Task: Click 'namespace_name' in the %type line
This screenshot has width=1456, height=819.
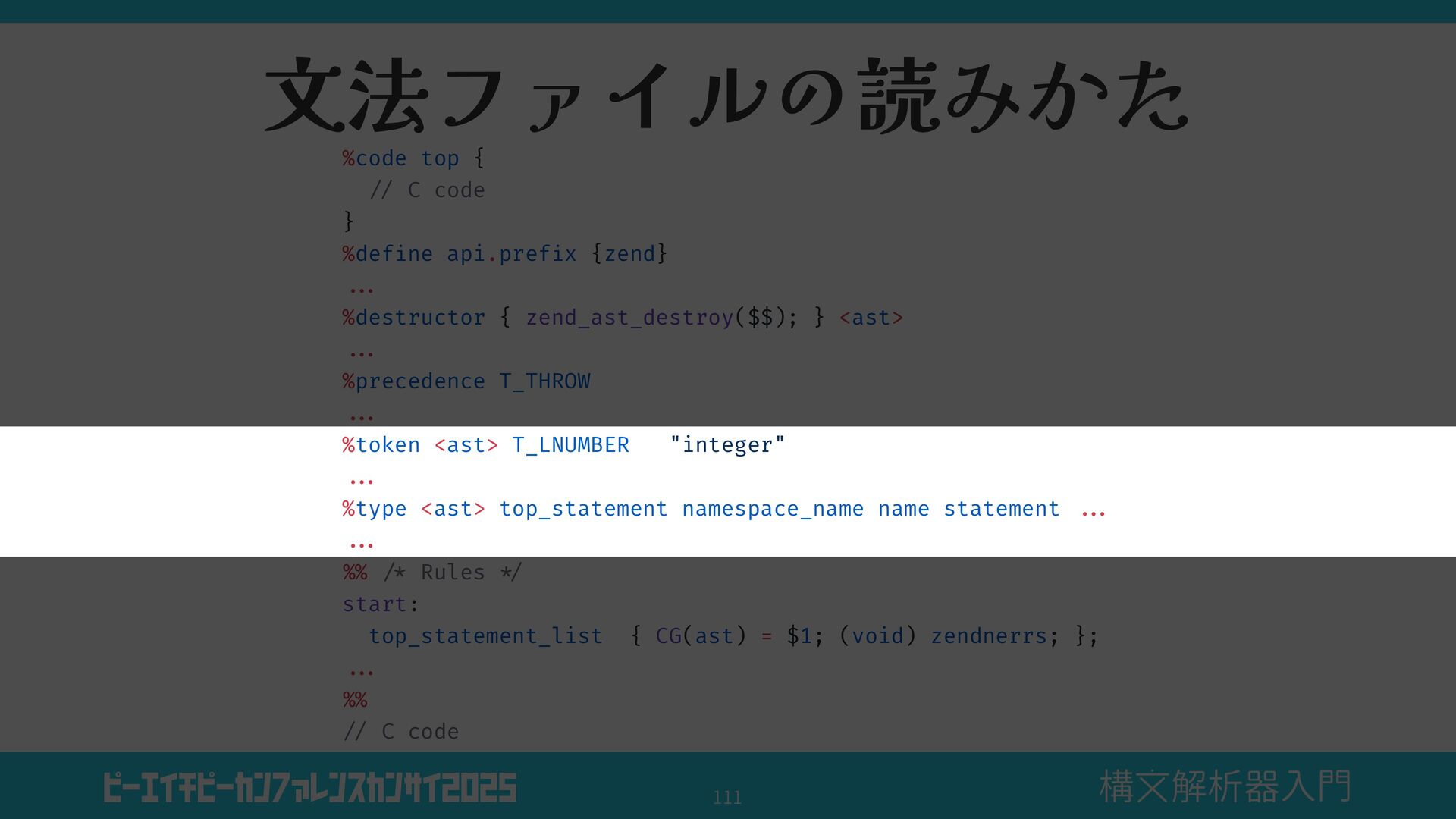Action: [773, 508]
